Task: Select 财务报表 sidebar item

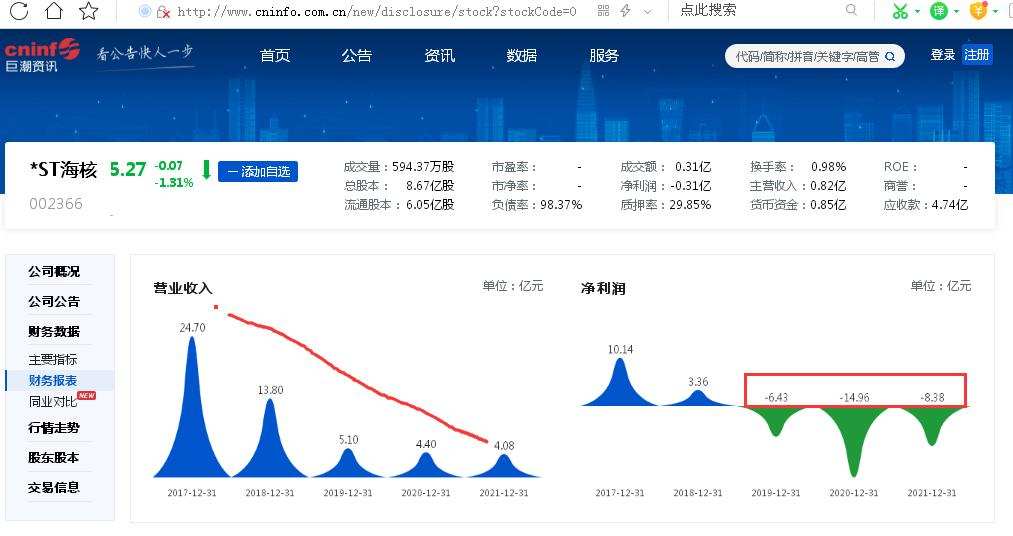Action: (53, 381)
